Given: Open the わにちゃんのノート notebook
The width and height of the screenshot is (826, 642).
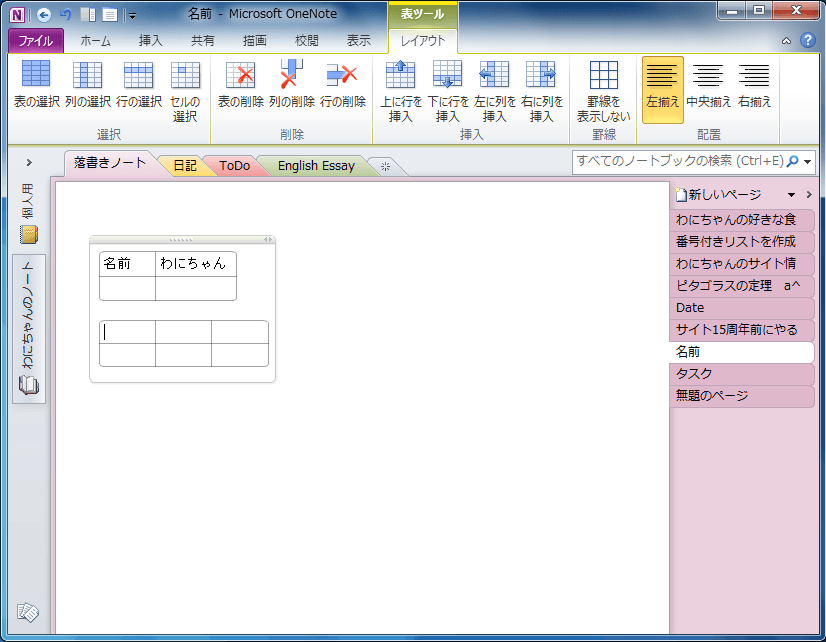Looking at the screenshot, I should (x=28, y=329).
